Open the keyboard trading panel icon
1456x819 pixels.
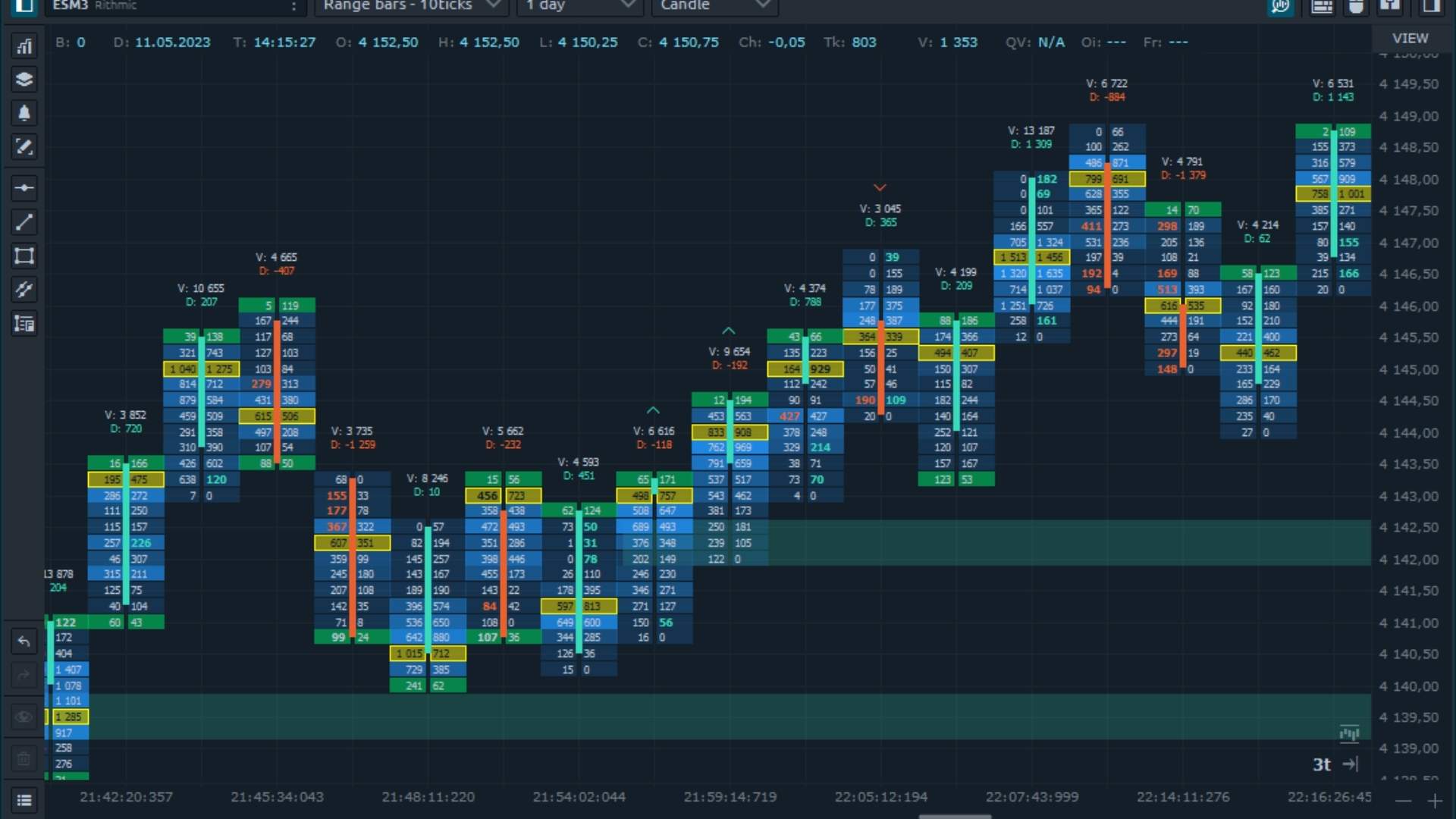(1322, 7)
